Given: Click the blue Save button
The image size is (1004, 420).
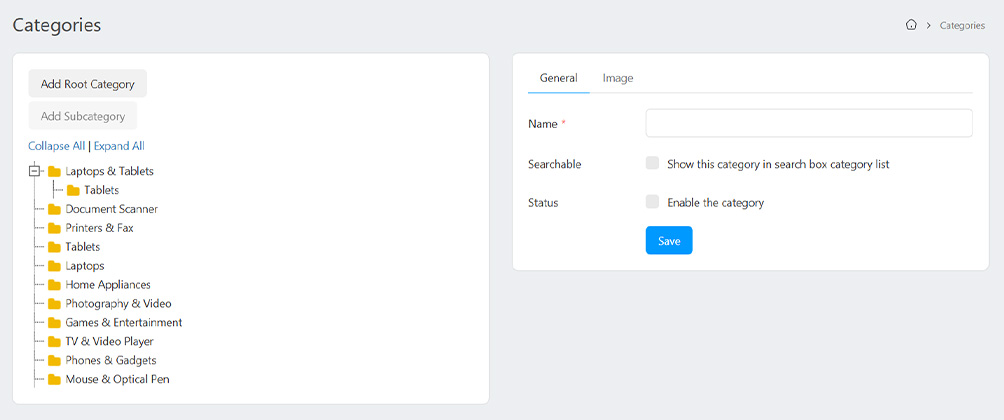Looking at the screenshot, I should point(669,241).
